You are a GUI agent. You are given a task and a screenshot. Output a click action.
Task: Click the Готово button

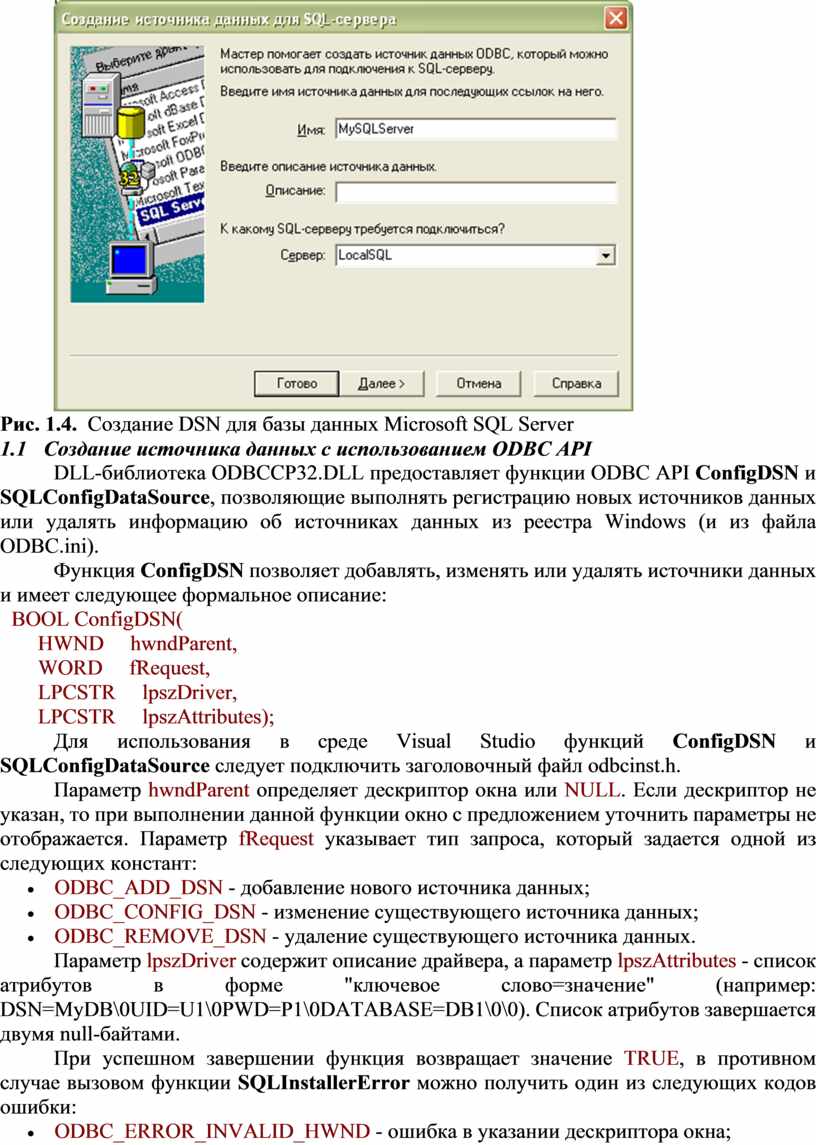click(x=297, y=383)
